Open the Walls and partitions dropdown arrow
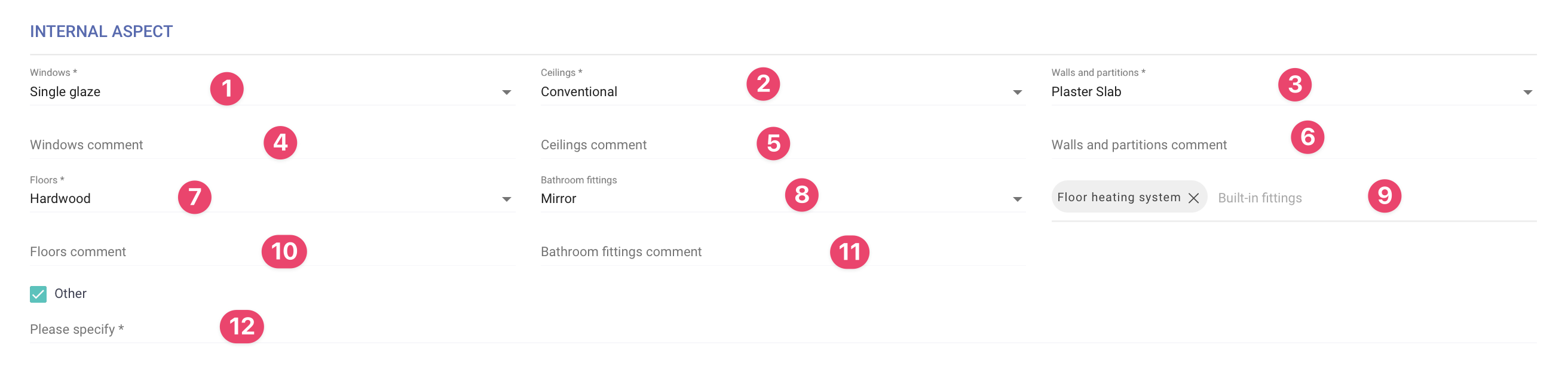Screen dimensions: 1568x369 [1527, 93]
